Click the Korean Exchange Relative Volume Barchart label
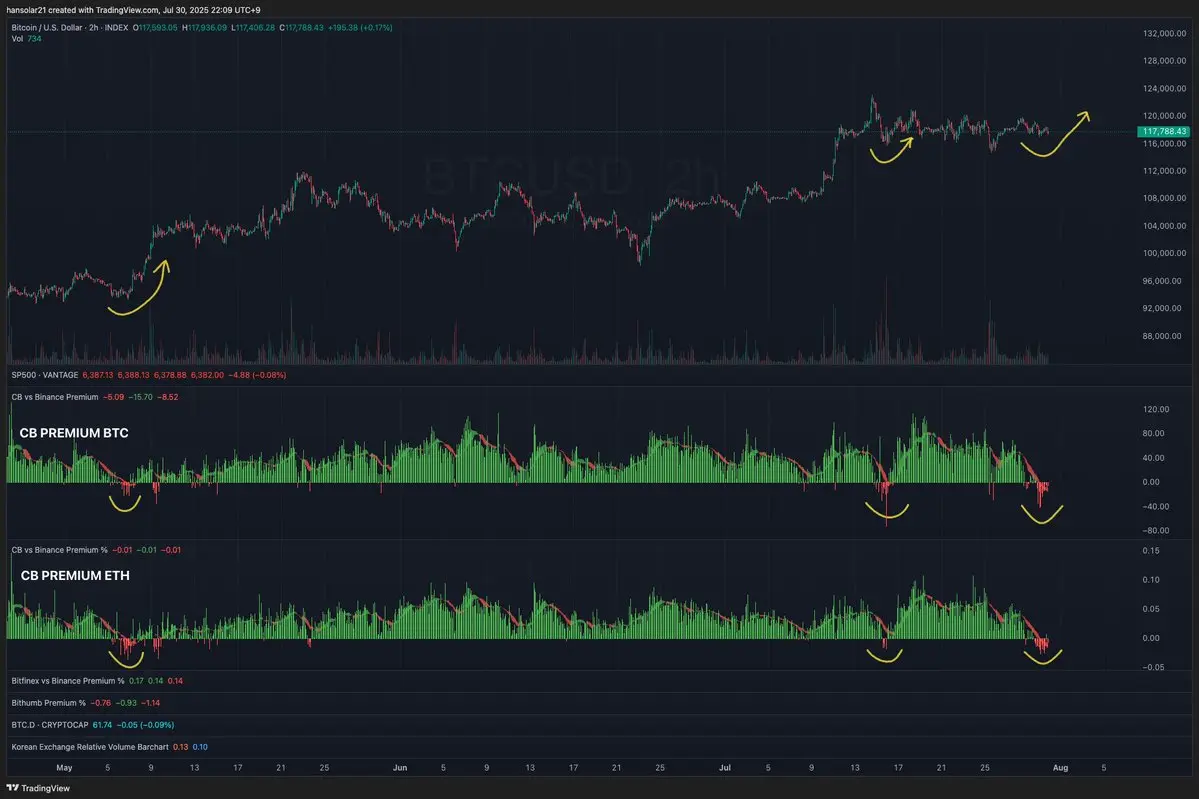This screenshot has width=1199, height=799. 90,747
